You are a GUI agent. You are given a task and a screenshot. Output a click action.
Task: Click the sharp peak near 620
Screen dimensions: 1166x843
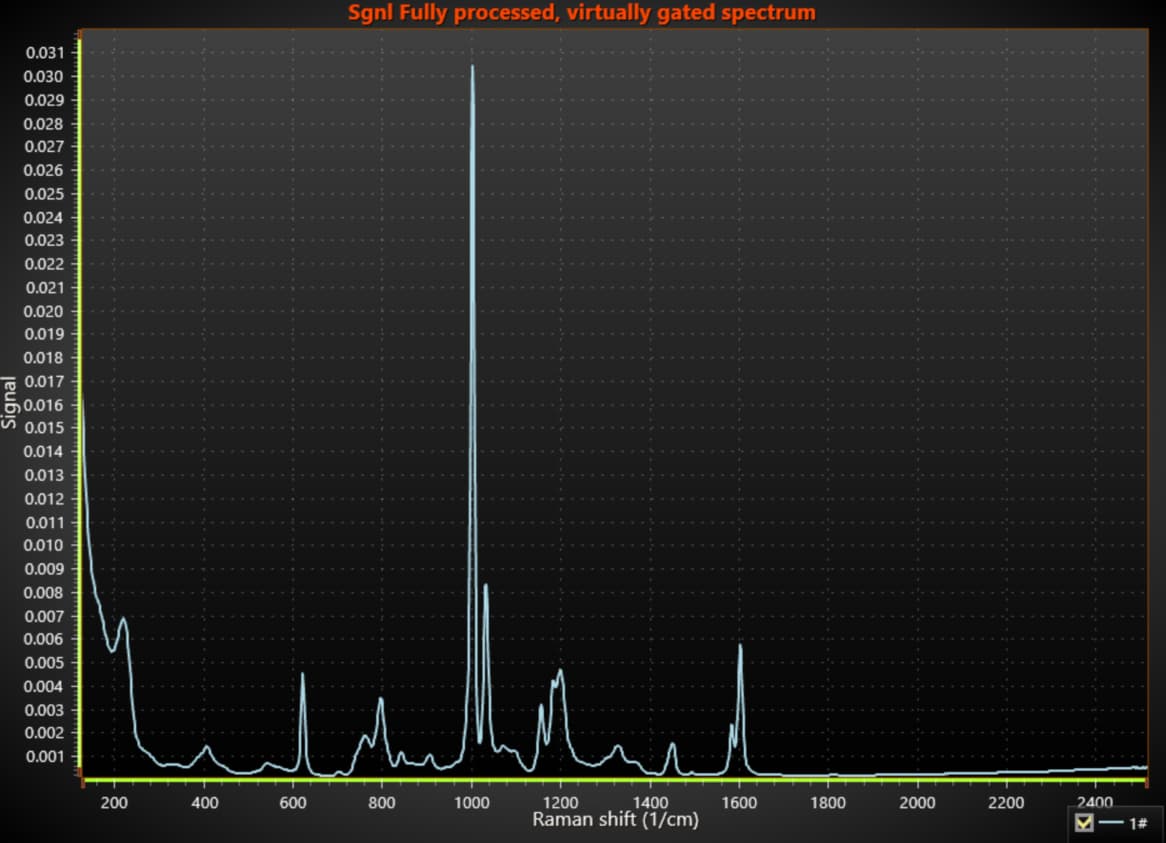pos(303,675)
